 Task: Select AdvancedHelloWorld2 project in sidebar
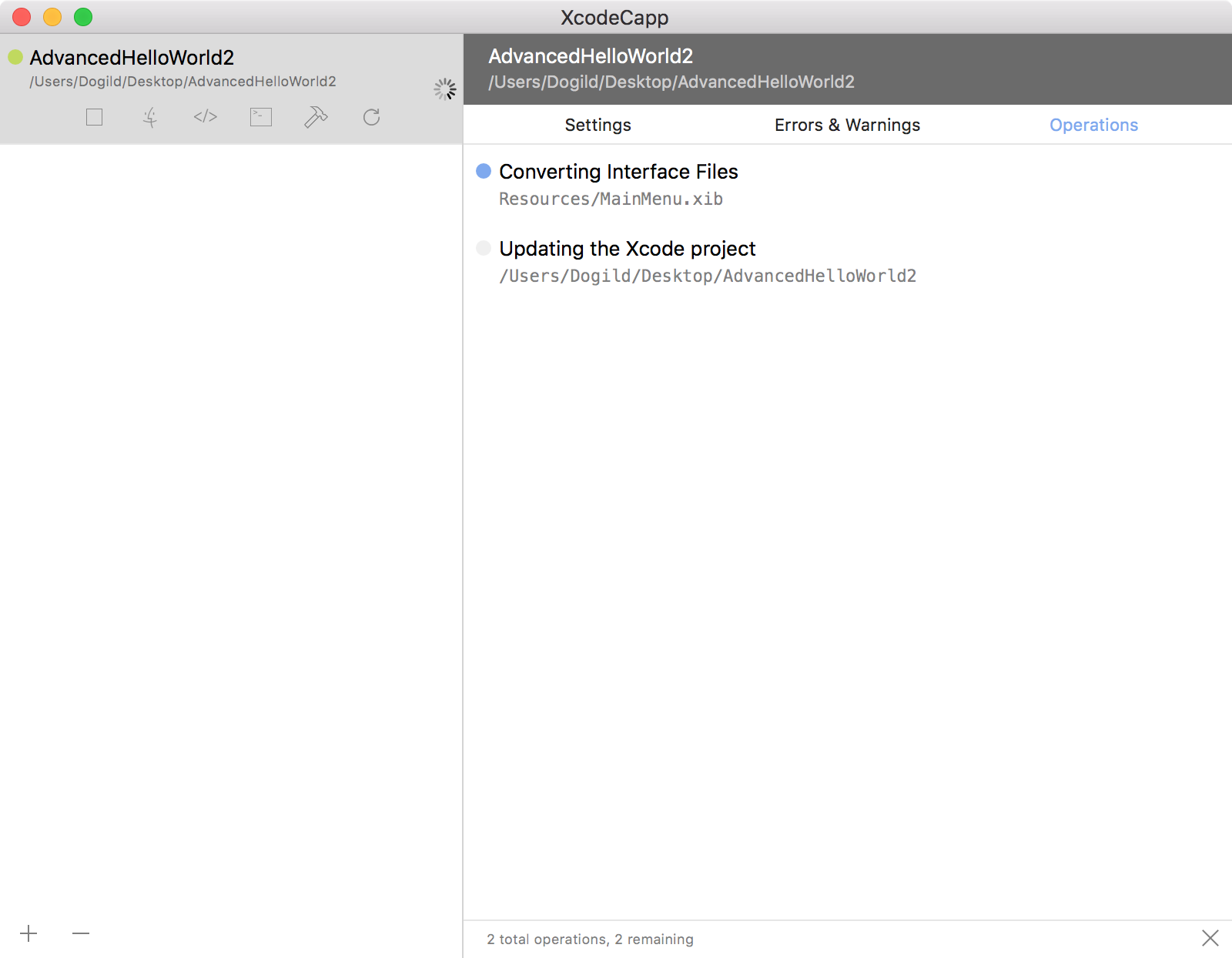(231, 89)
